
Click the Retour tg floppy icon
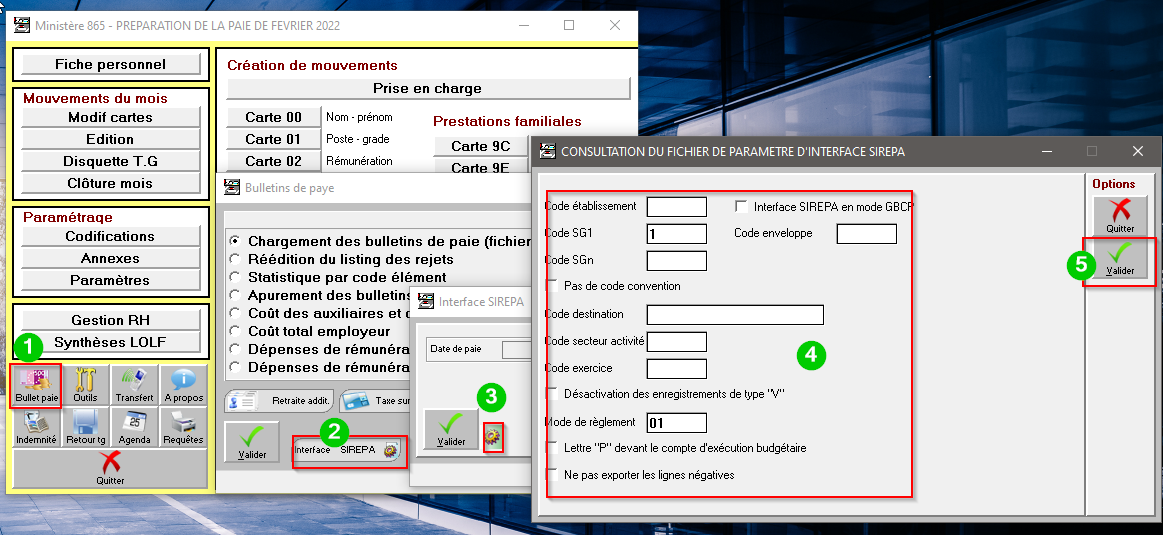(86, 427)
